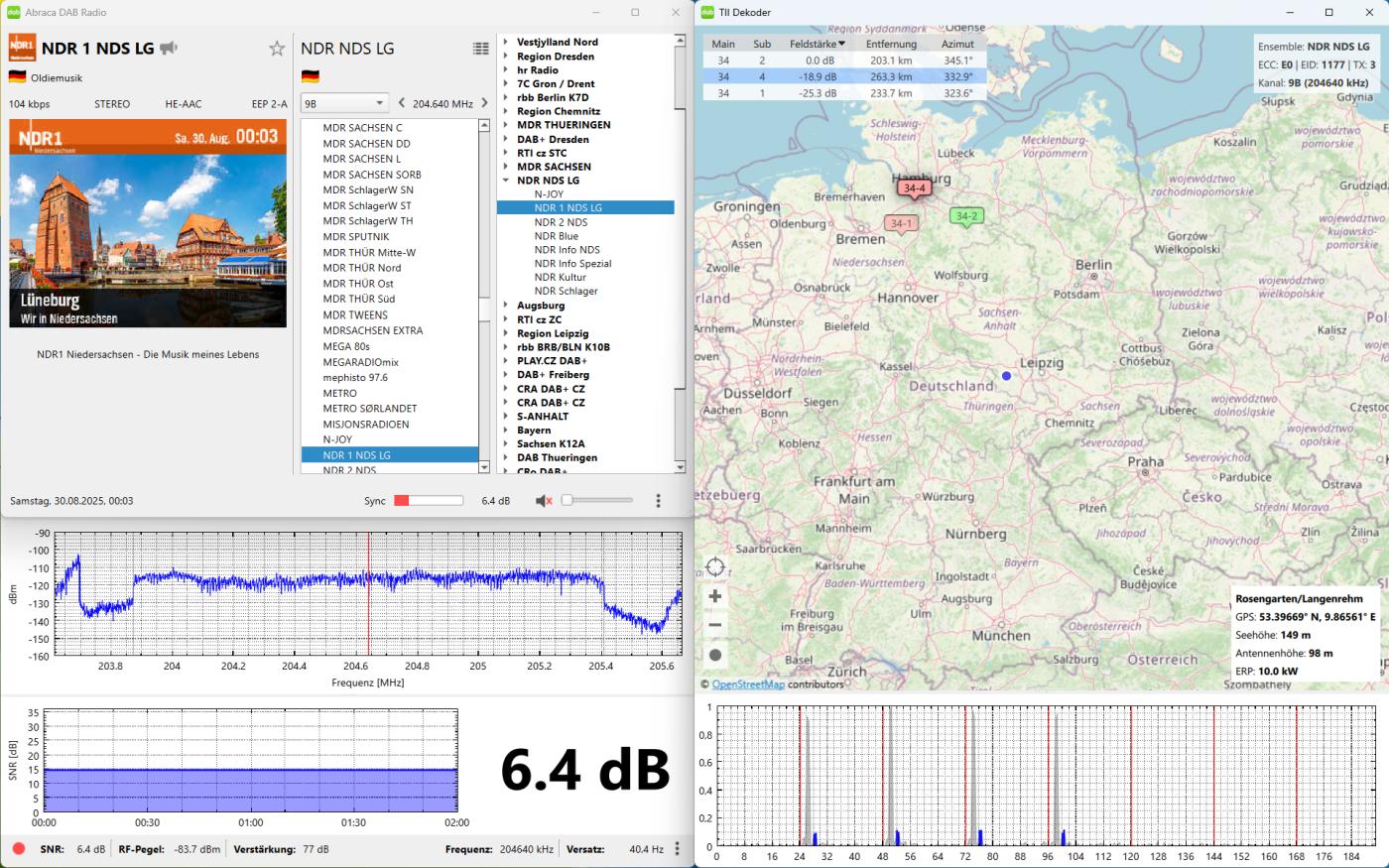This screenshot has height=868, width=1389.
Task: Open the OpenStreetMap link
Action: pos(748,684)
